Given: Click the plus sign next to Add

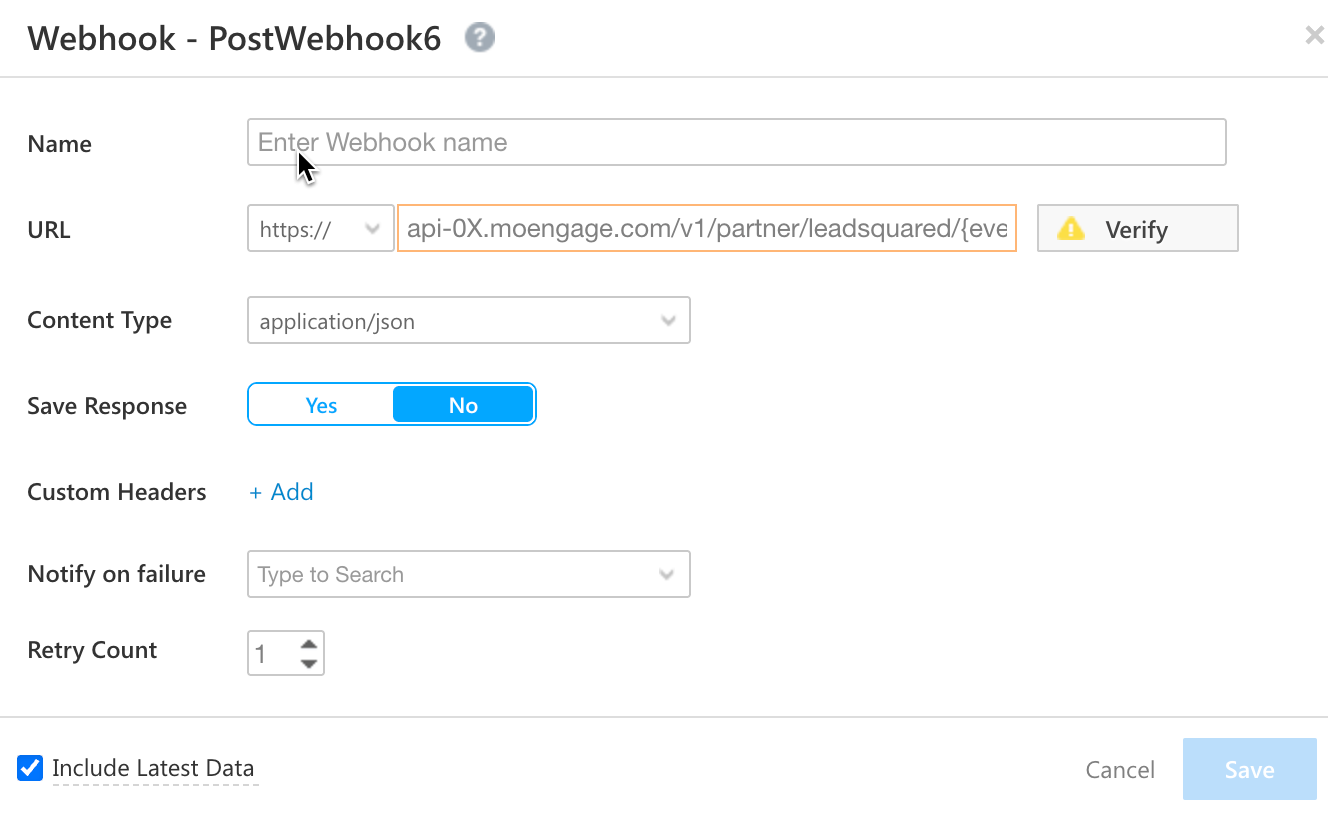Looking at the screenshot, I should point(256,492).
